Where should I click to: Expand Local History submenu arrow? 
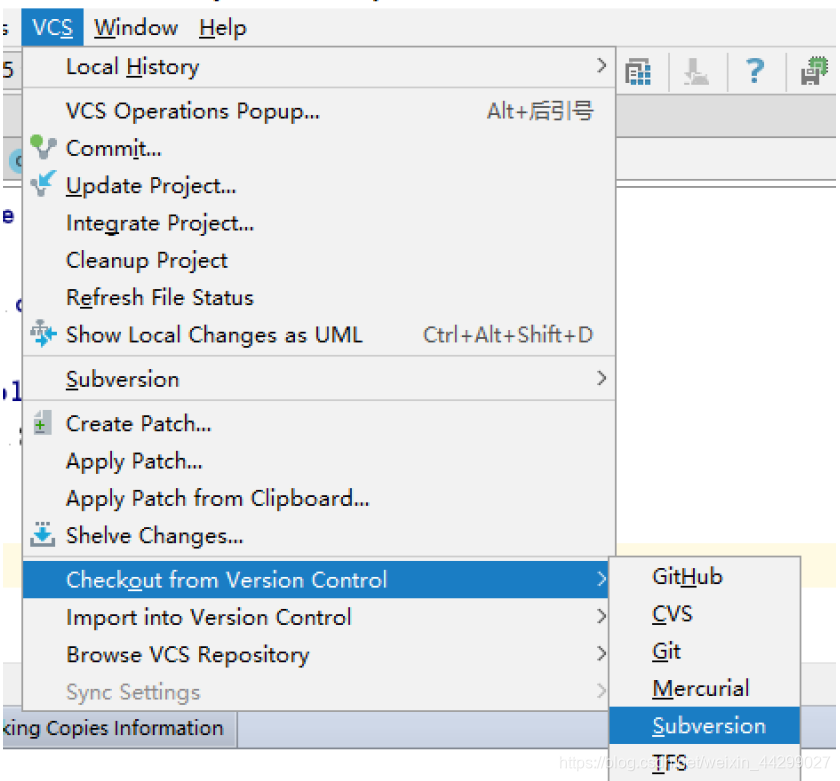pos(601,66)
